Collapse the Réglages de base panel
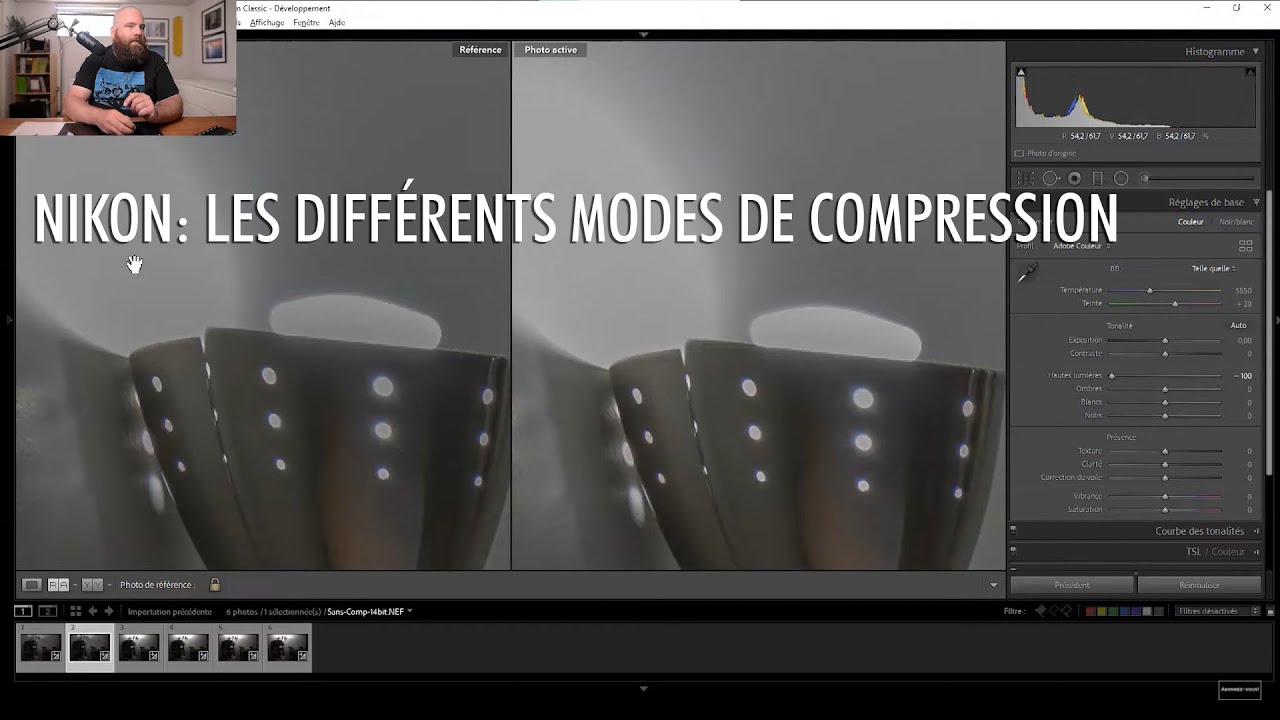The image size is (1280, 720). tap(1257, 202)
